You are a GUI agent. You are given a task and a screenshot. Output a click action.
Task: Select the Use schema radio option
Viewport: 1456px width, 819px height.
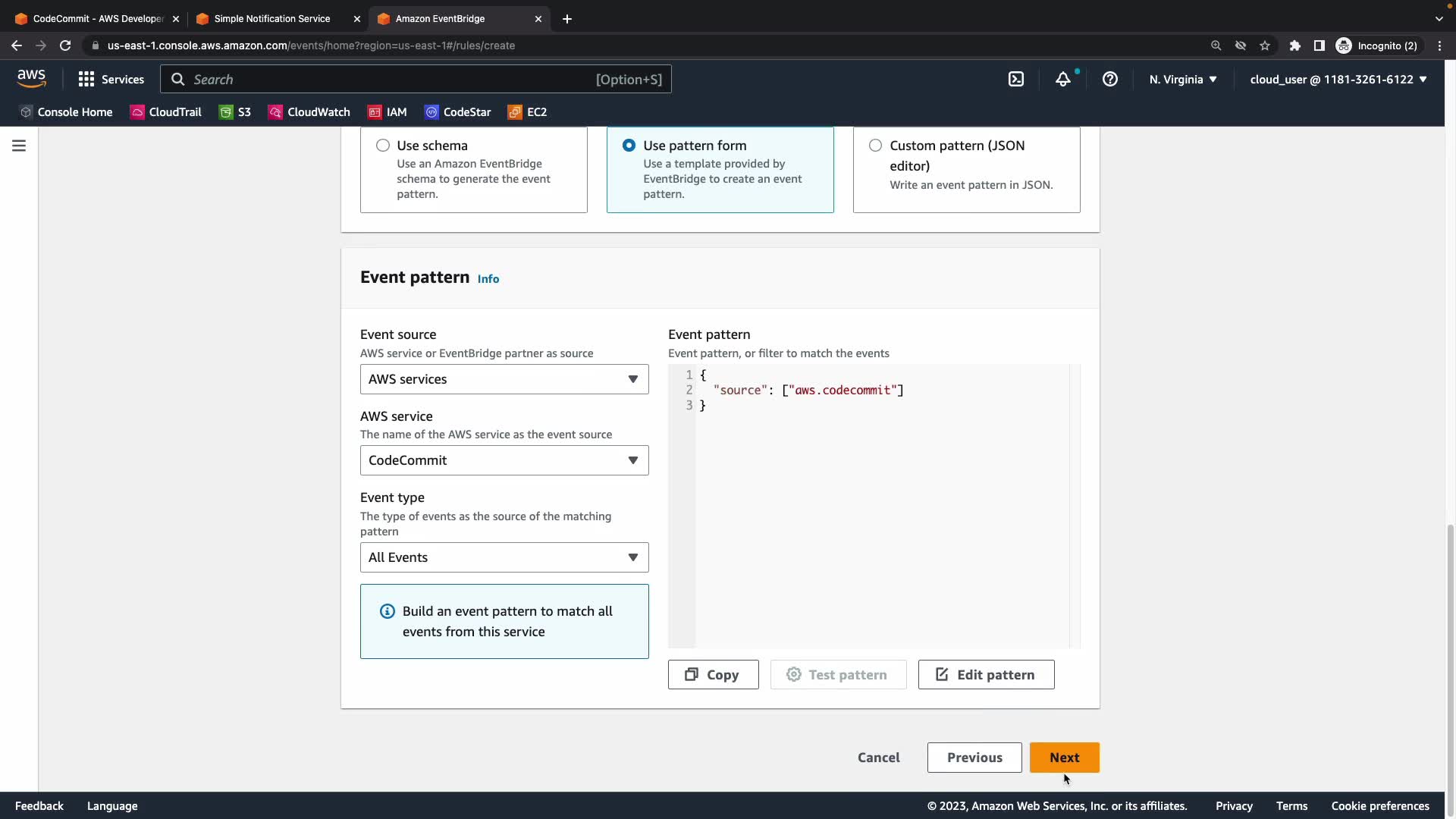click(383, 146)
